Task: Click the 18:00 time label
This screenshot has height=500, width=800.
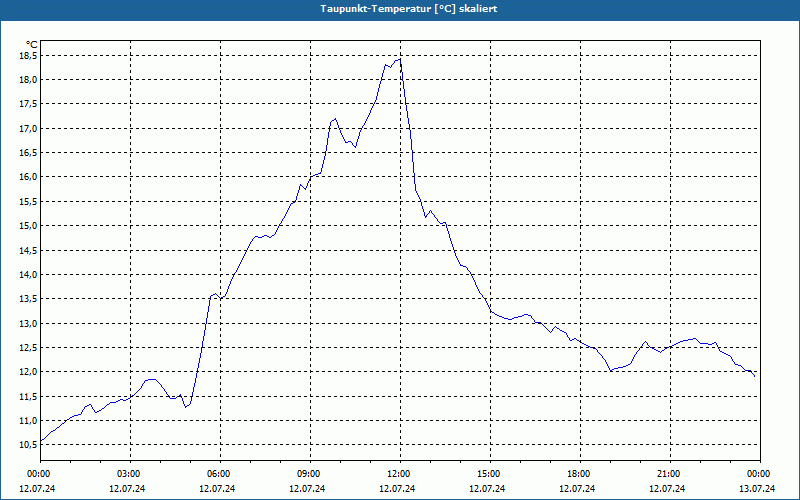Action: [x=580, y=474]
